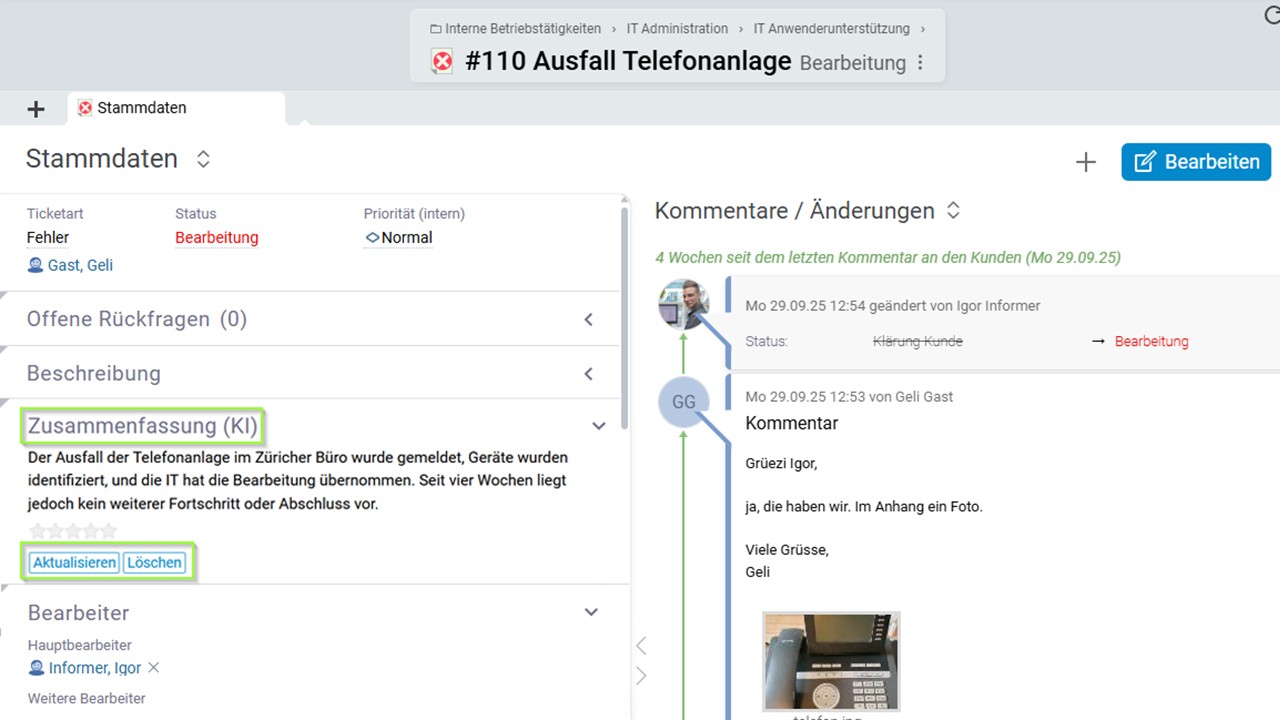Image resolution: width=1280 pixels, height=720 pixels.
Task: Expand side panel with right arrow divider
Action: 642,676
